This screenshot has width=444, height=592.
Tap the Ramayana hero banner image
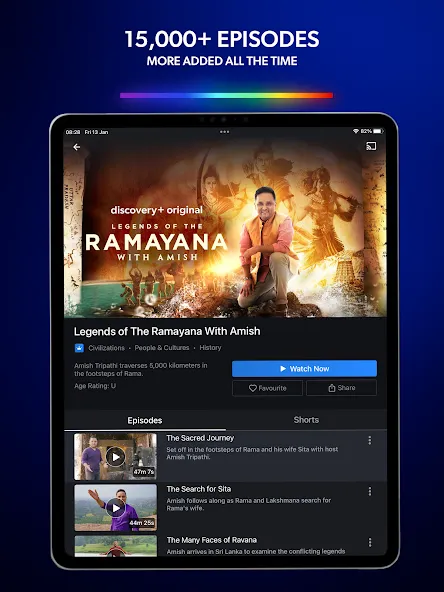225,227
